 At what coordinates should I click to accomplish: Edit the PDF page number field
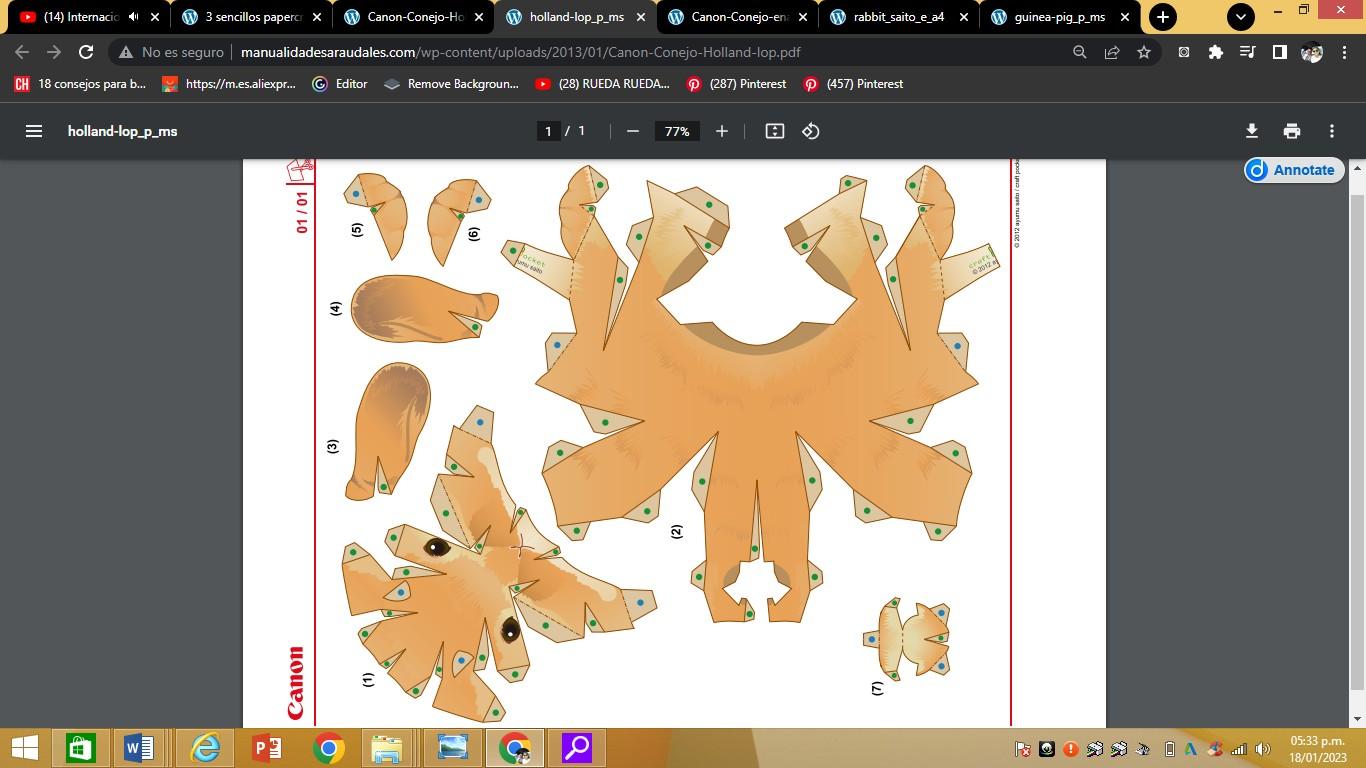click(x=548, y=131)
